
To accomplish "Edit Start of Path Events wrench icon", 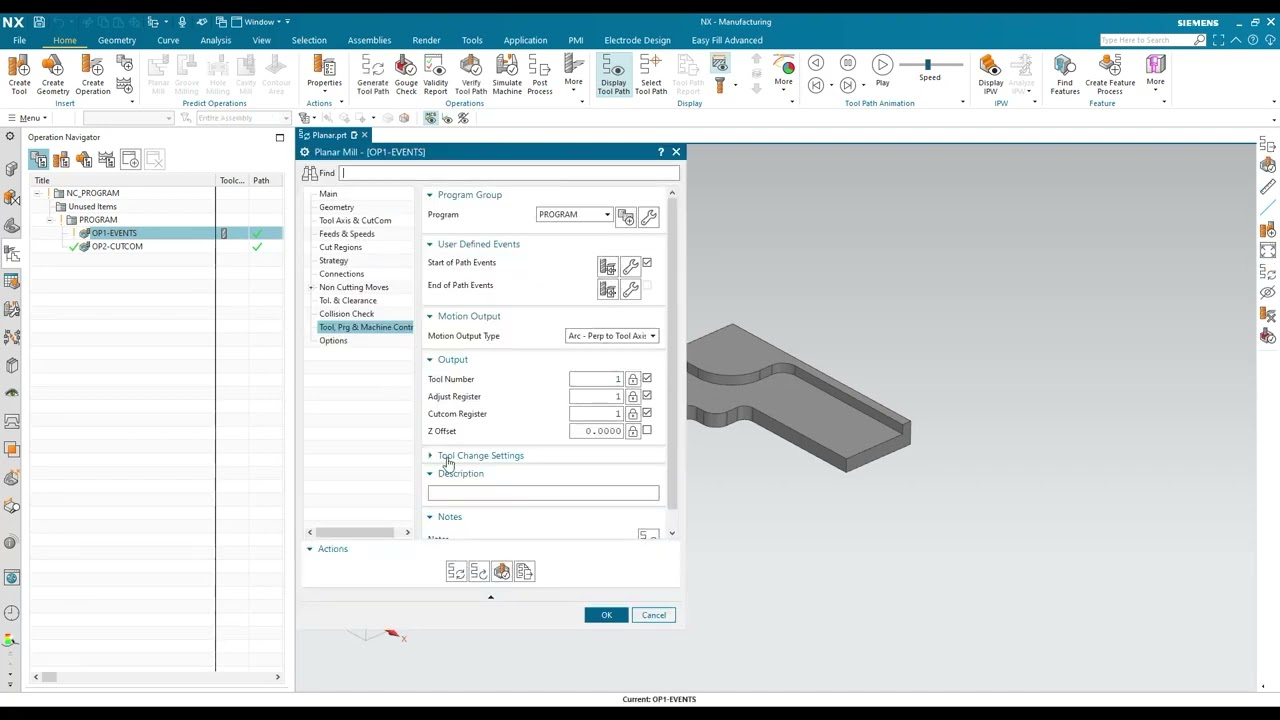I will click(x=630, y=266).
